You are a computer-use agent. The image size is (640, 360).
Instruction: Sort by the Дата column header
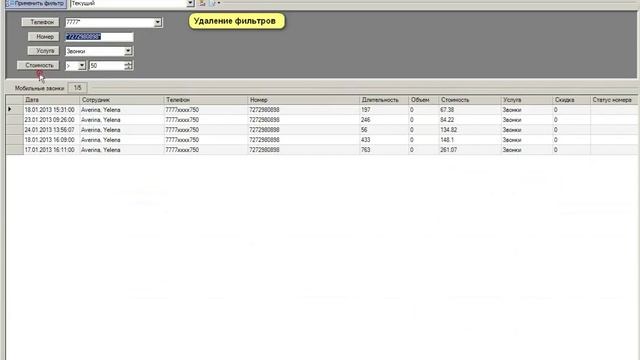point(51,100)
